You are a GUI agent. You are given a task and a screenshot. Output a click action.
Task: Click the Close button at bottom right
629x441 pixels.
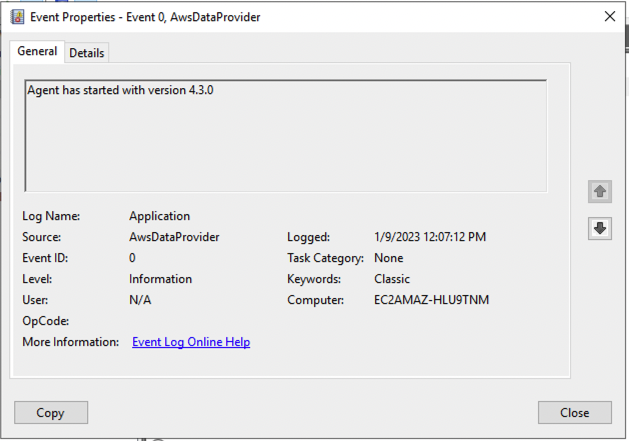coord(574,412)
